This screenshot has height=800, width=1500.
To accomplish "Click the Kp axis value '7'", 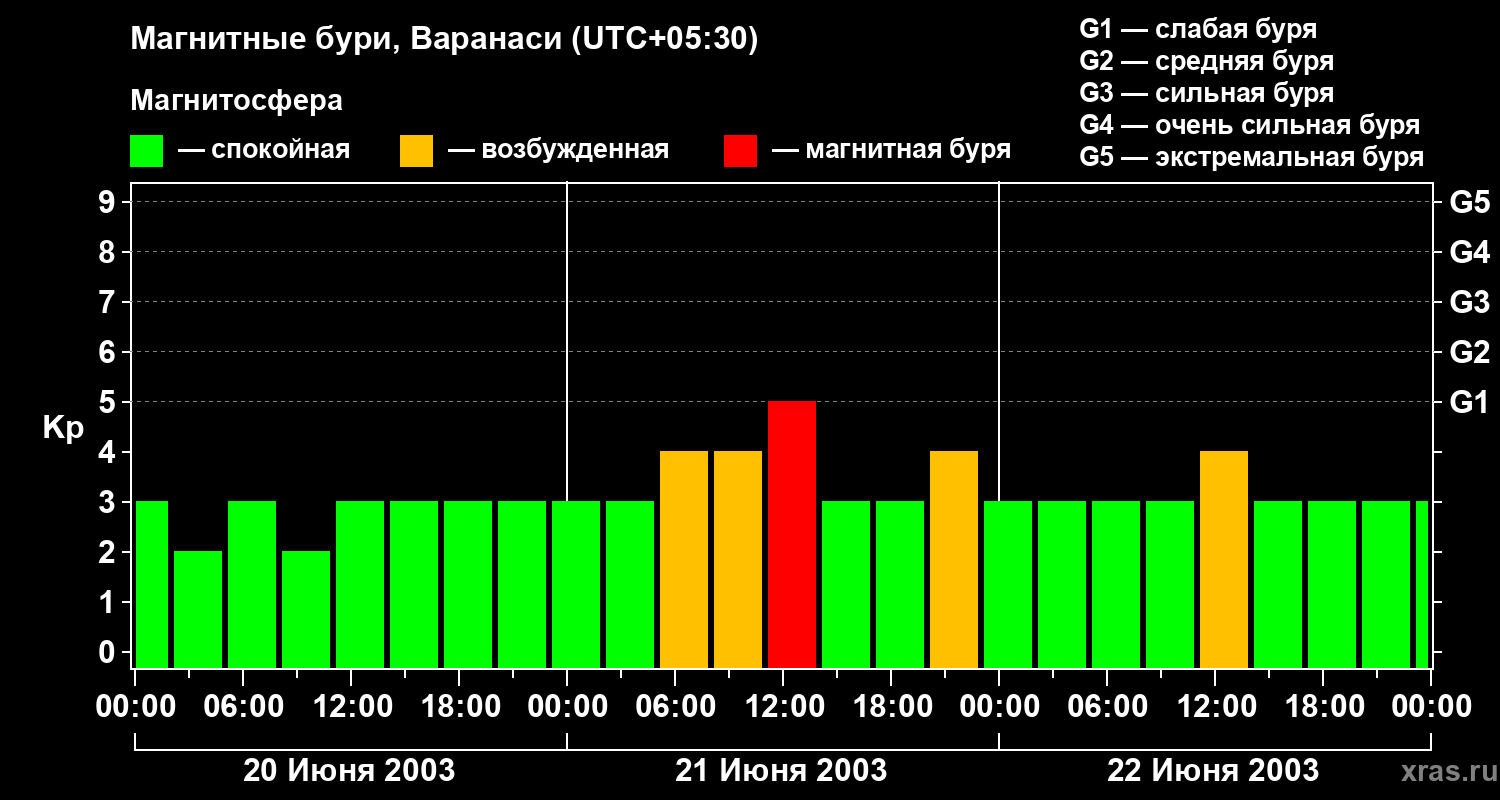I will point(108,302).
